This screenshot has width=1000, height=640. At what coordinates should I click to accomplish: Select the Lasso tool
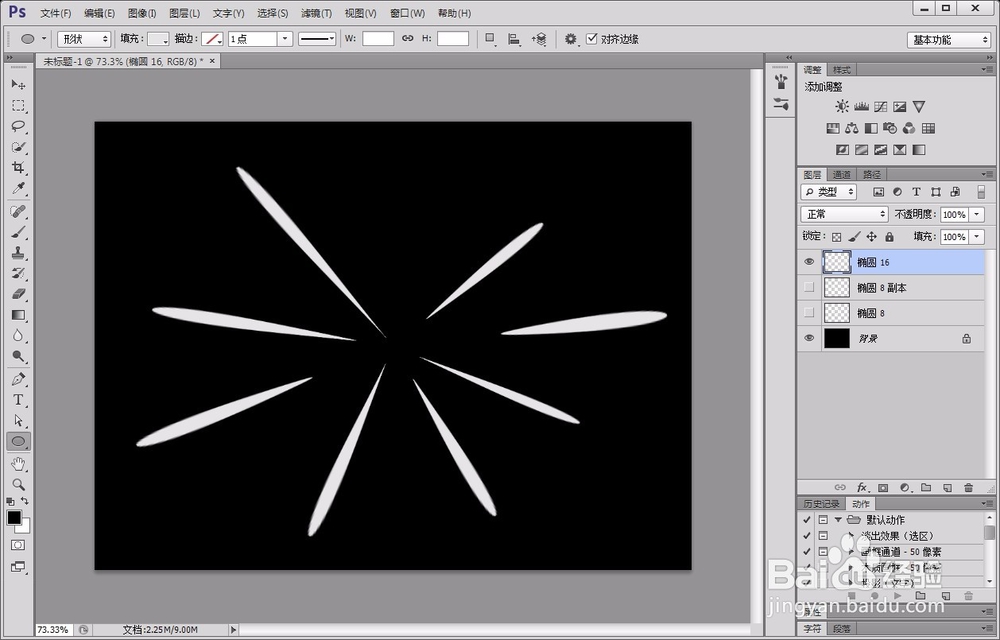pos(18,126)
